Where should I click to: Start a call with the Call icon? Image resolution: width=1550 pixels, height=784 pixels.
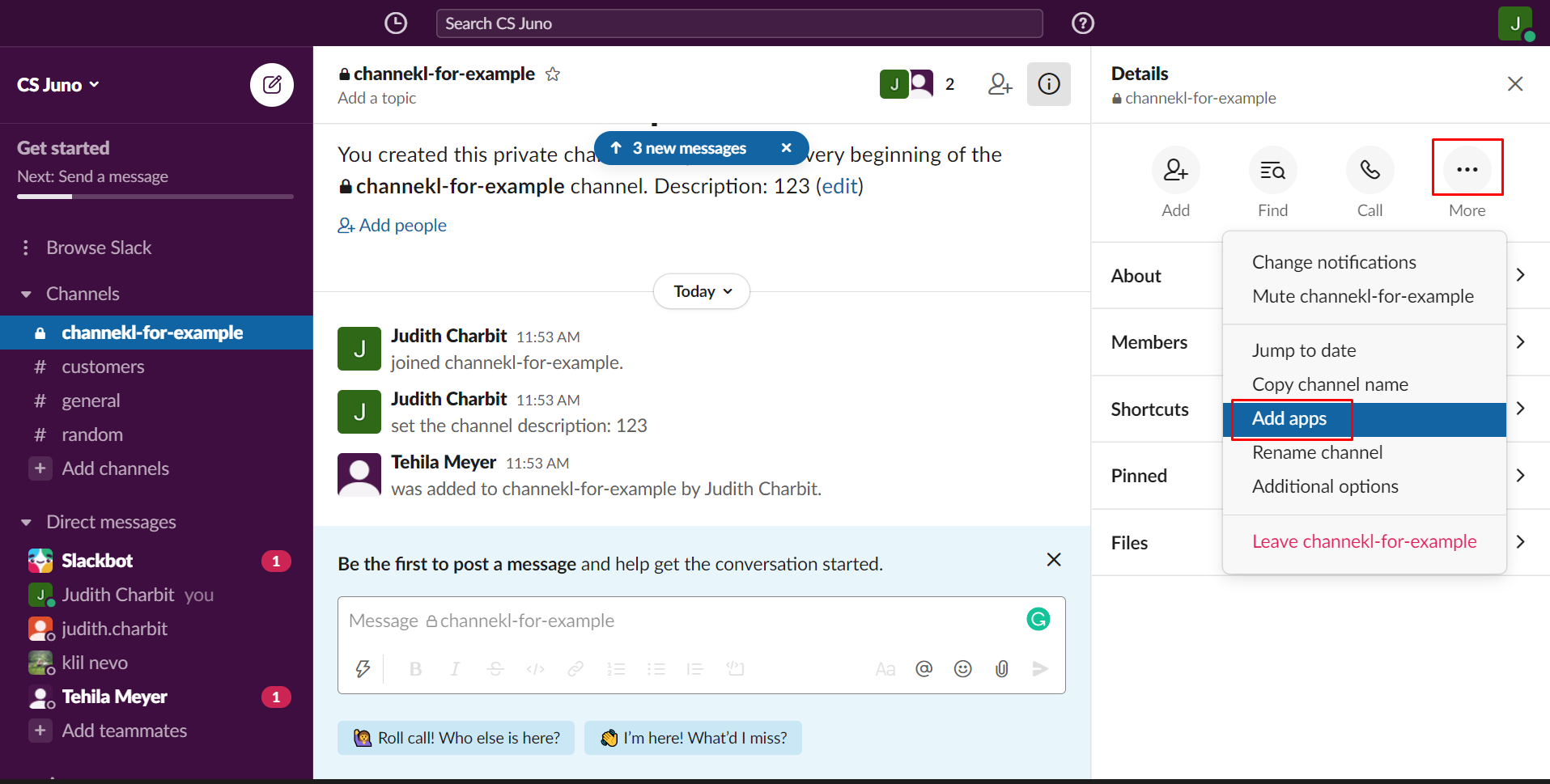[x=1370, y=170]
